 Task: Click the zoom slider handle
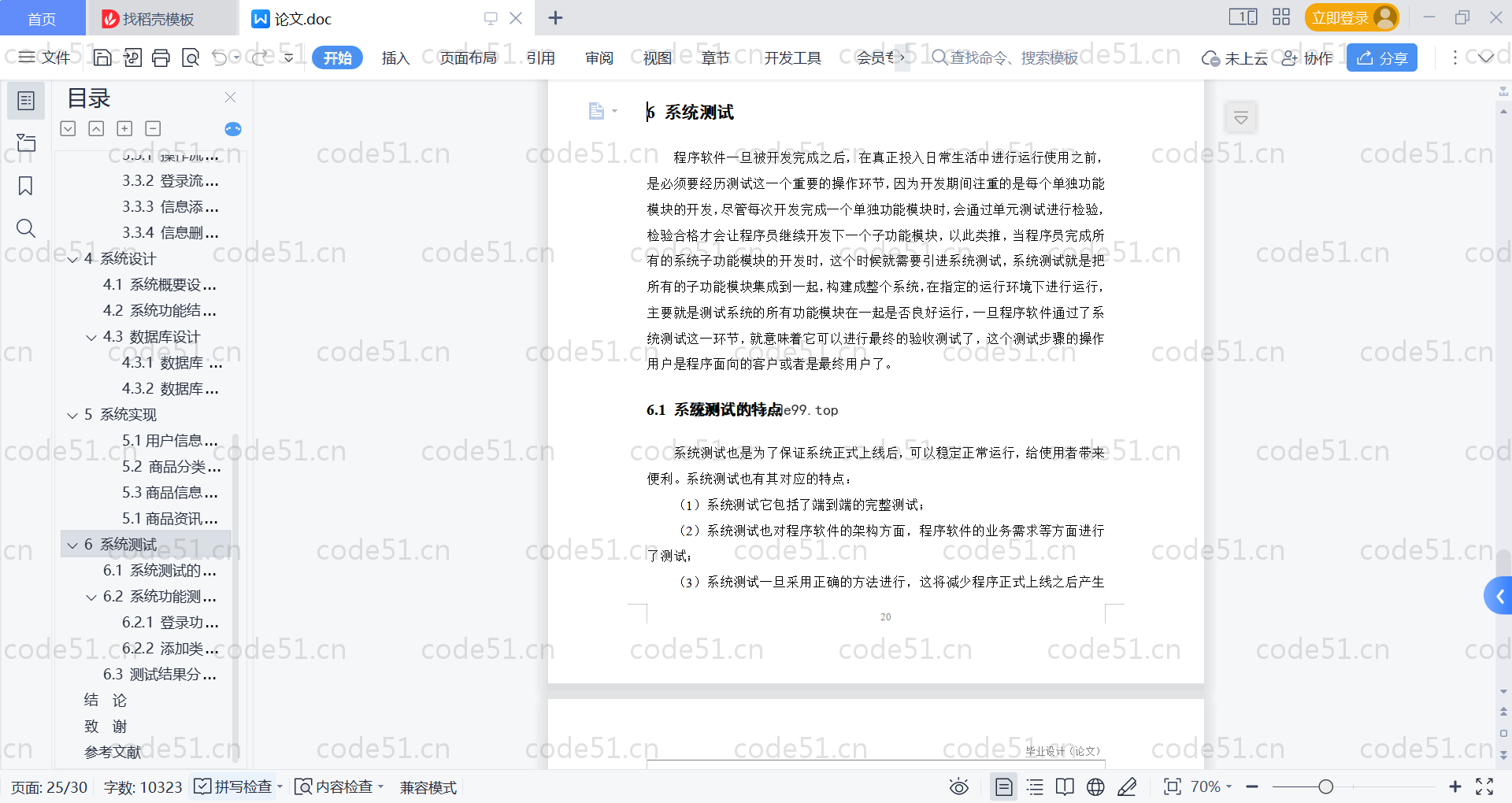pos(1326,786)
